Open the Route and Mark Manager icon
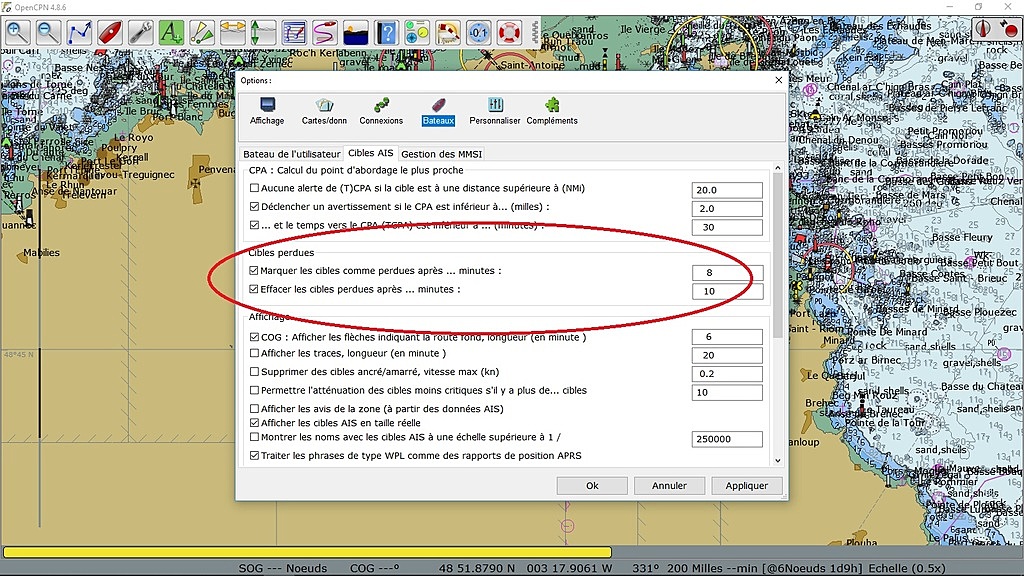The height and width of the screenshot is (576, 1024). (294, 32)
